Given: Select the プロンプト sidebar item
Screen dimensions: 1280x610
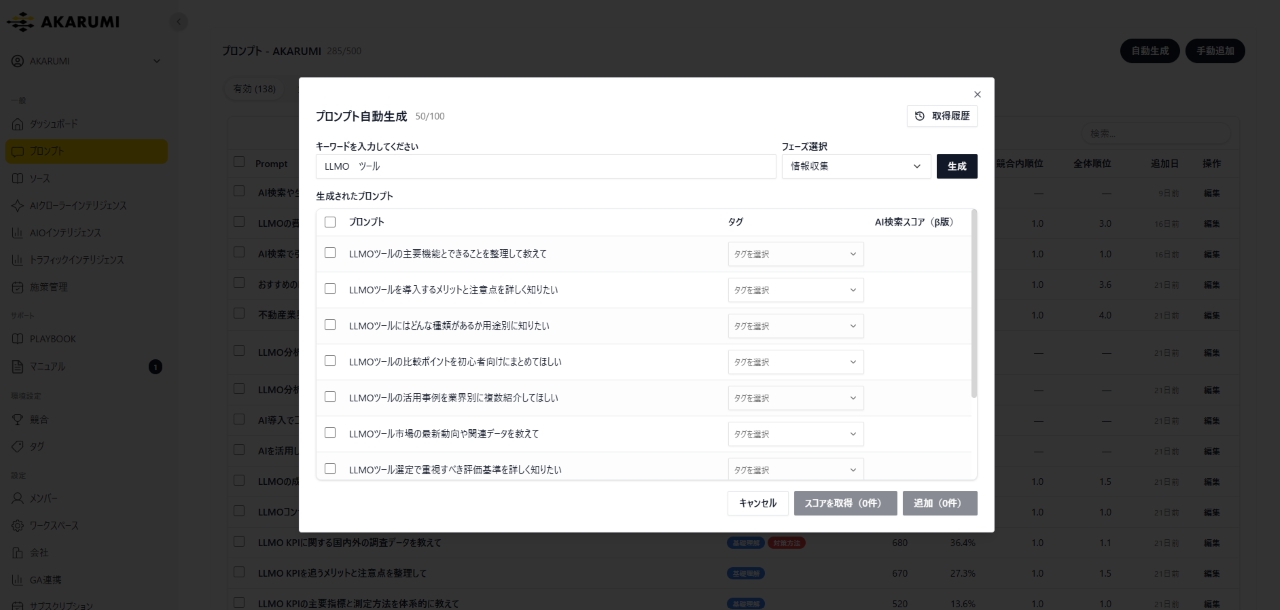Looking at the screenshot, I should [x=86, y=151].
